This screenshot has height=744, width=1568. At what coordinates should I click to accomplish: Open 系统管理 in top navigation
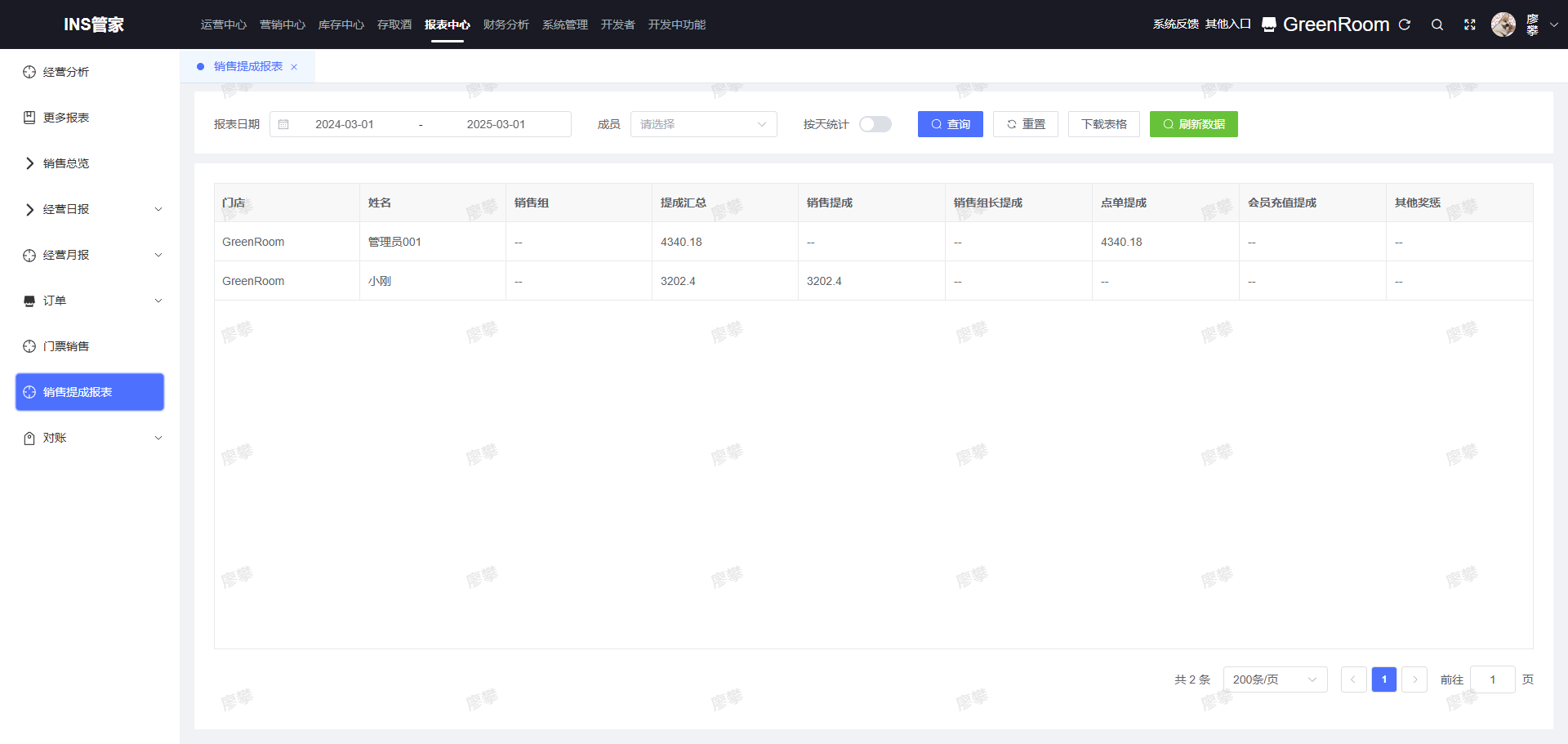tap(565, 25)
